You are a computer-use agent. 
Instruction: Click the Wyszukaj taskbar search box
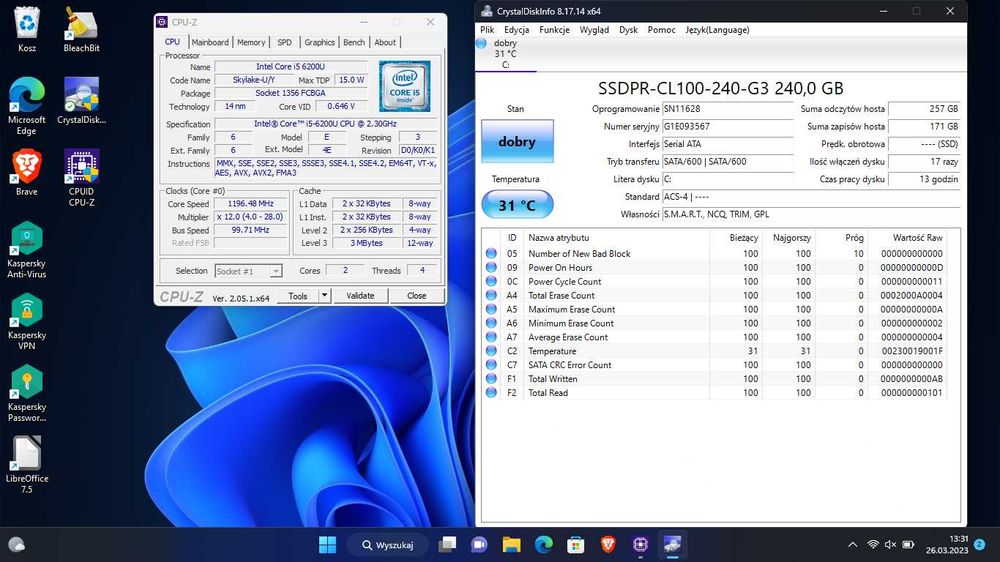[388, 544]
